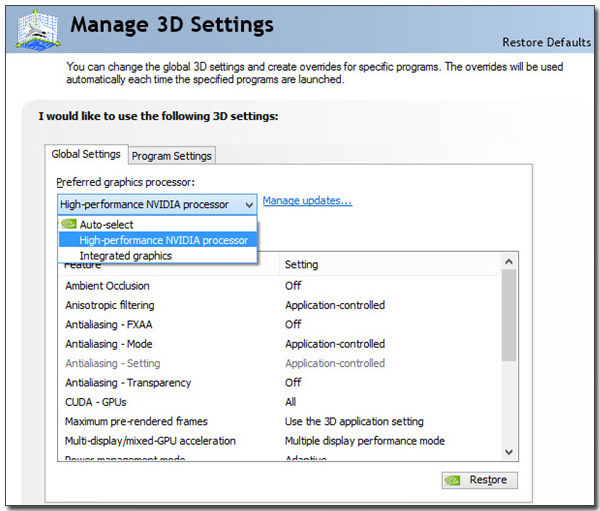Open the Manage updates link
Image resolution: width=600 pixels, height=511 pixels.
pos(307,201)
